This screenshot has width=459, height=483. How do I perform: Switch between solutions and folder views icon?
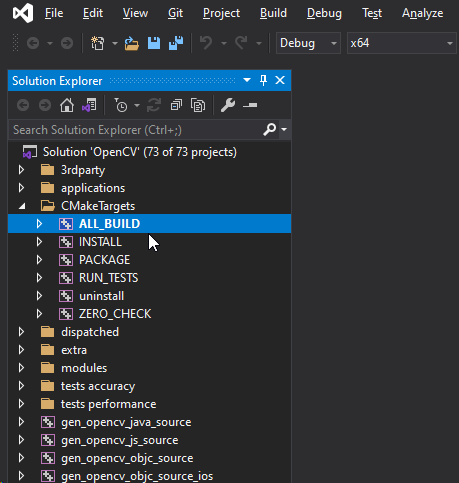click(89, 105)
